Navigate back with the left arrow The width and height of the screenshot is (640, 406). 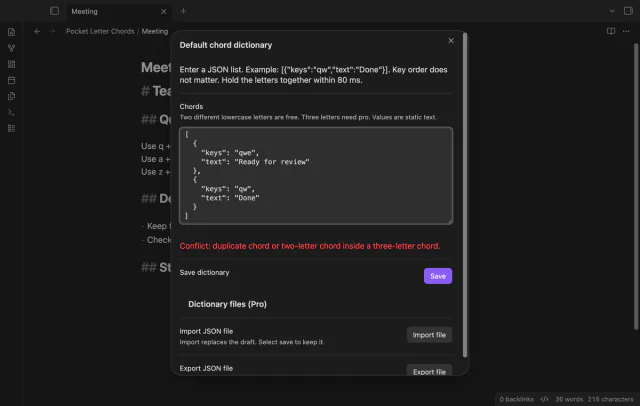(x=37, y=31)
